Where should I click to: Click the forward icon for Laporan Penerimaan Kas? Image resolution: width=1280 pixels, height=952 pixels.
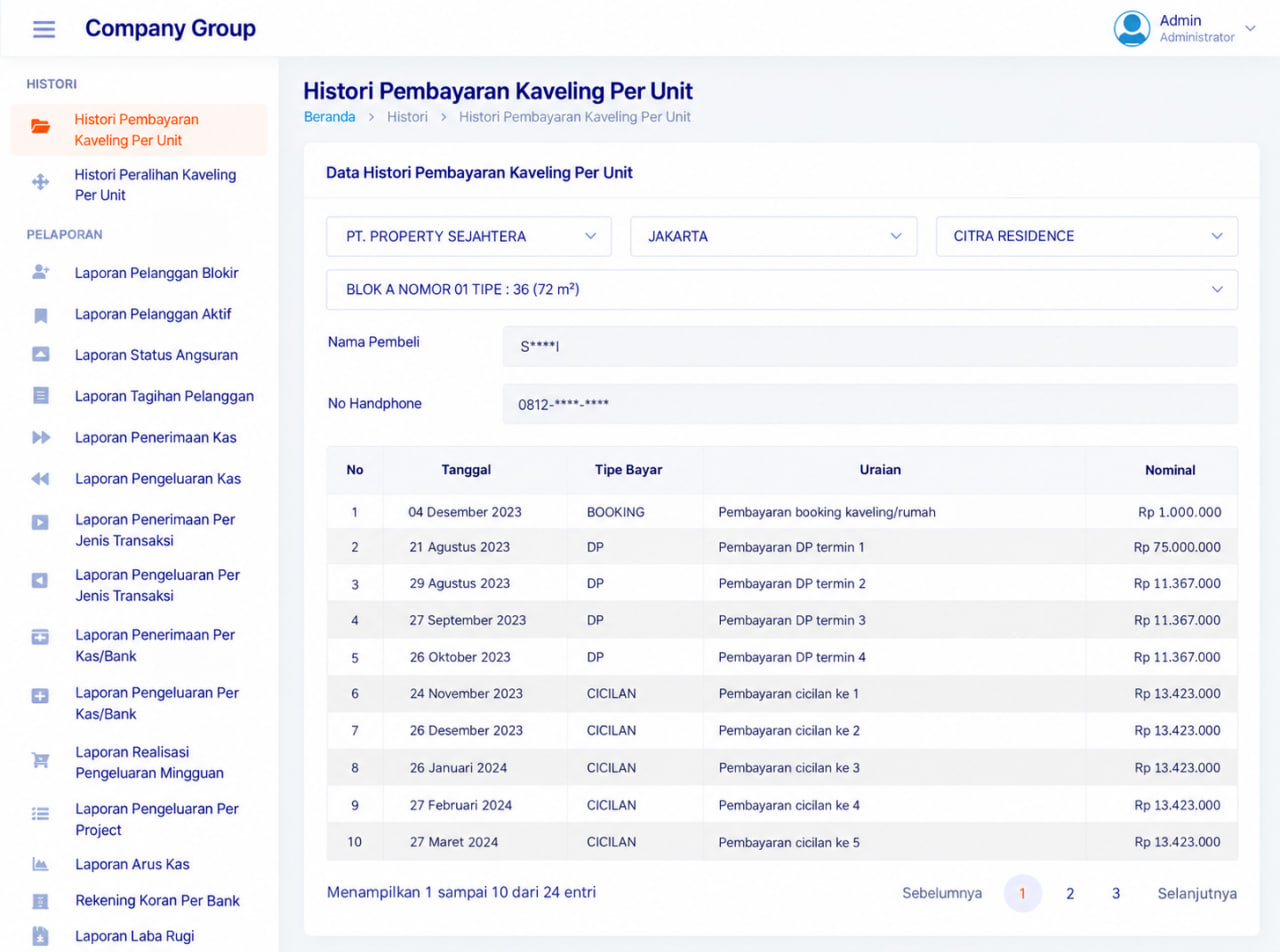click(40, 437)
